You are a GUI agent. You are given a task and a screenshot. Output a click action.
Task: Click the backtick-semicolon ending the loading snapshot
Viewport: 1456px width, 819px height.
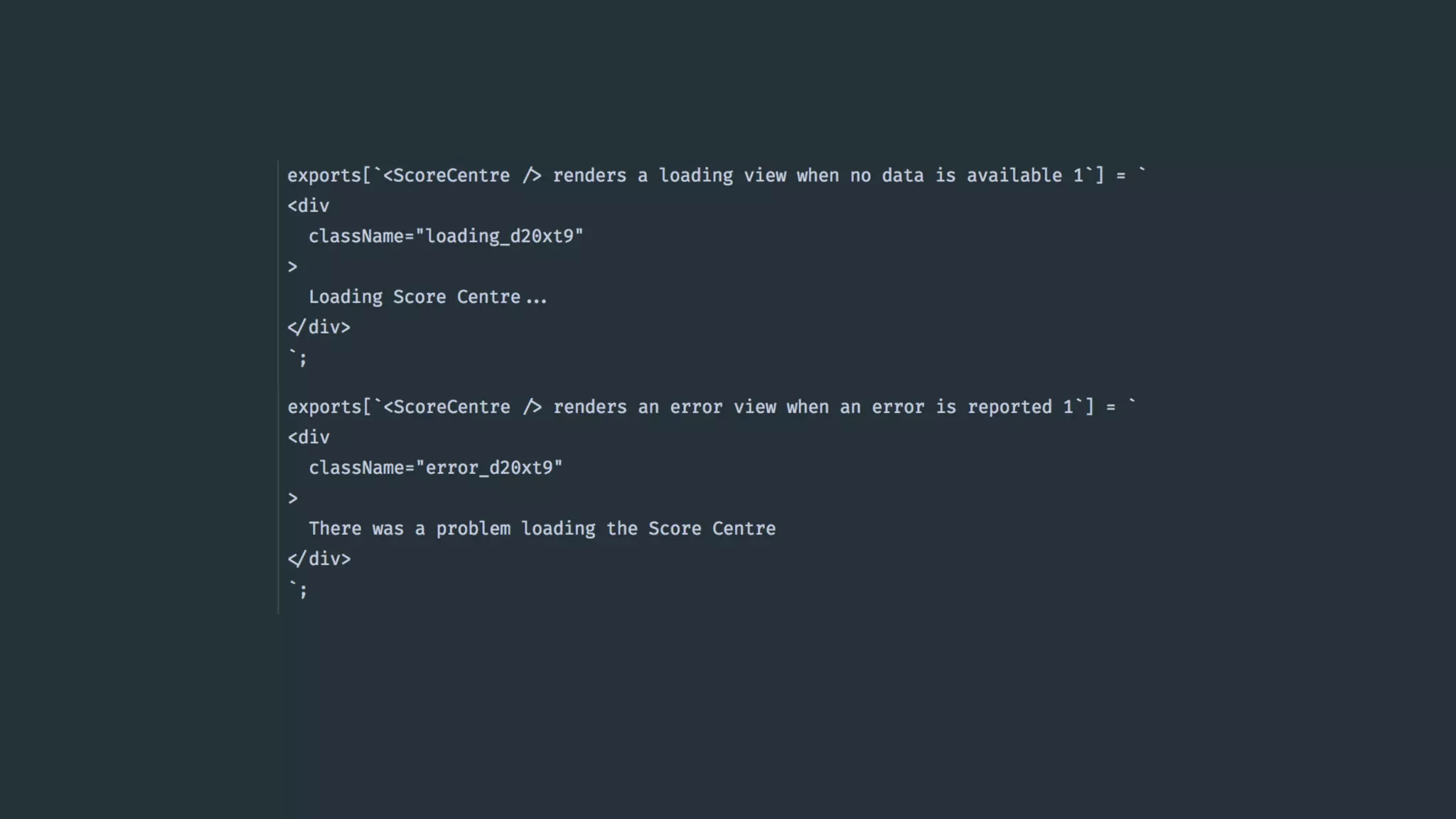click(x=299, y=358)
